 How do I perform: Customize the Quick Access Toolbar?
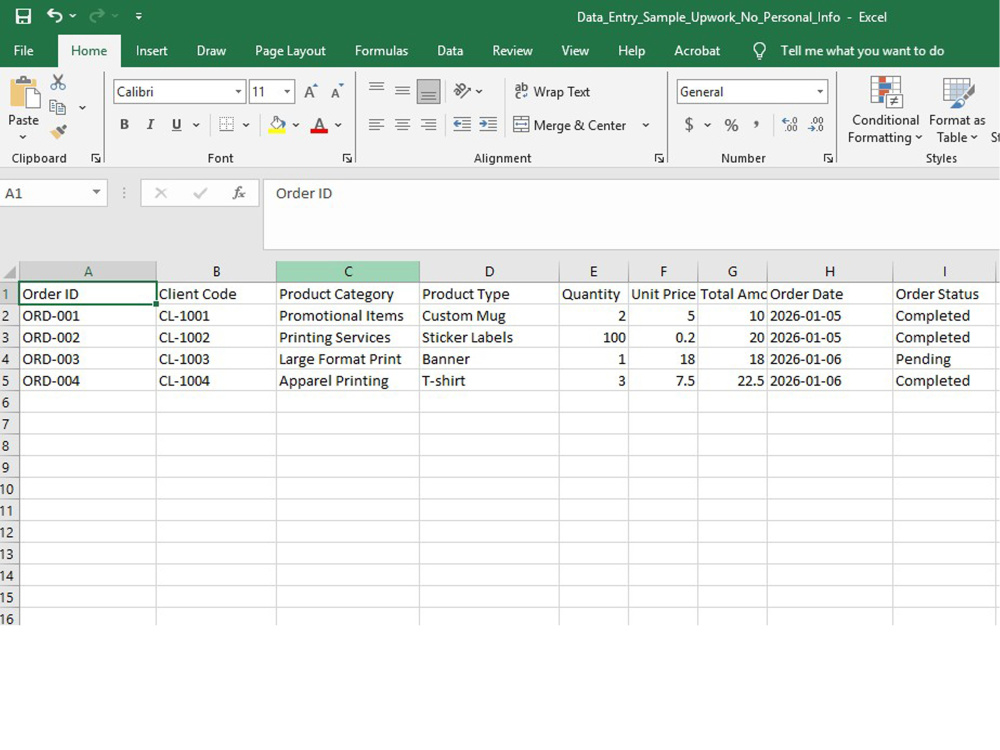[x=138, y=17]
